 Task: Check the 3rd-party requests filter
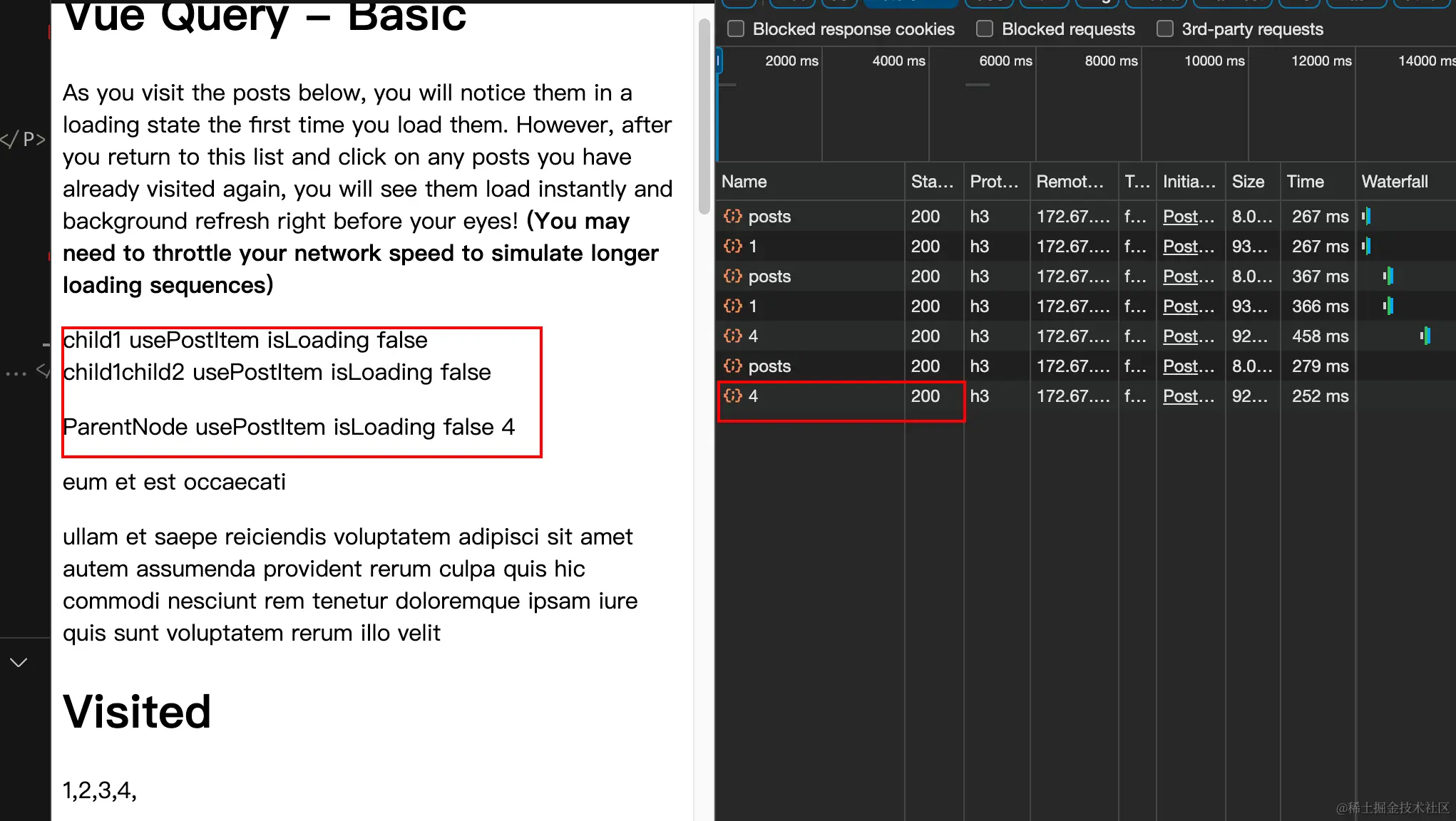click(1164, 29)
